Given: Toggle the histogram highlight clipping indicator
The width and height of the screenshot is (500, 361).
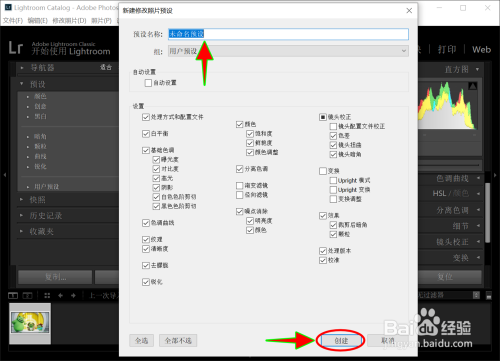Looking at the screenshot, I should 473,86.
